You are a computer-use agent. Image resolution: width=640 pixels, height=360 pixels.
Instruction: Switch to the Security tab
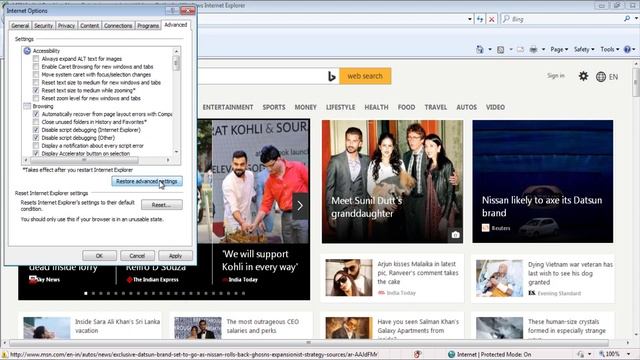pos(43,25)
